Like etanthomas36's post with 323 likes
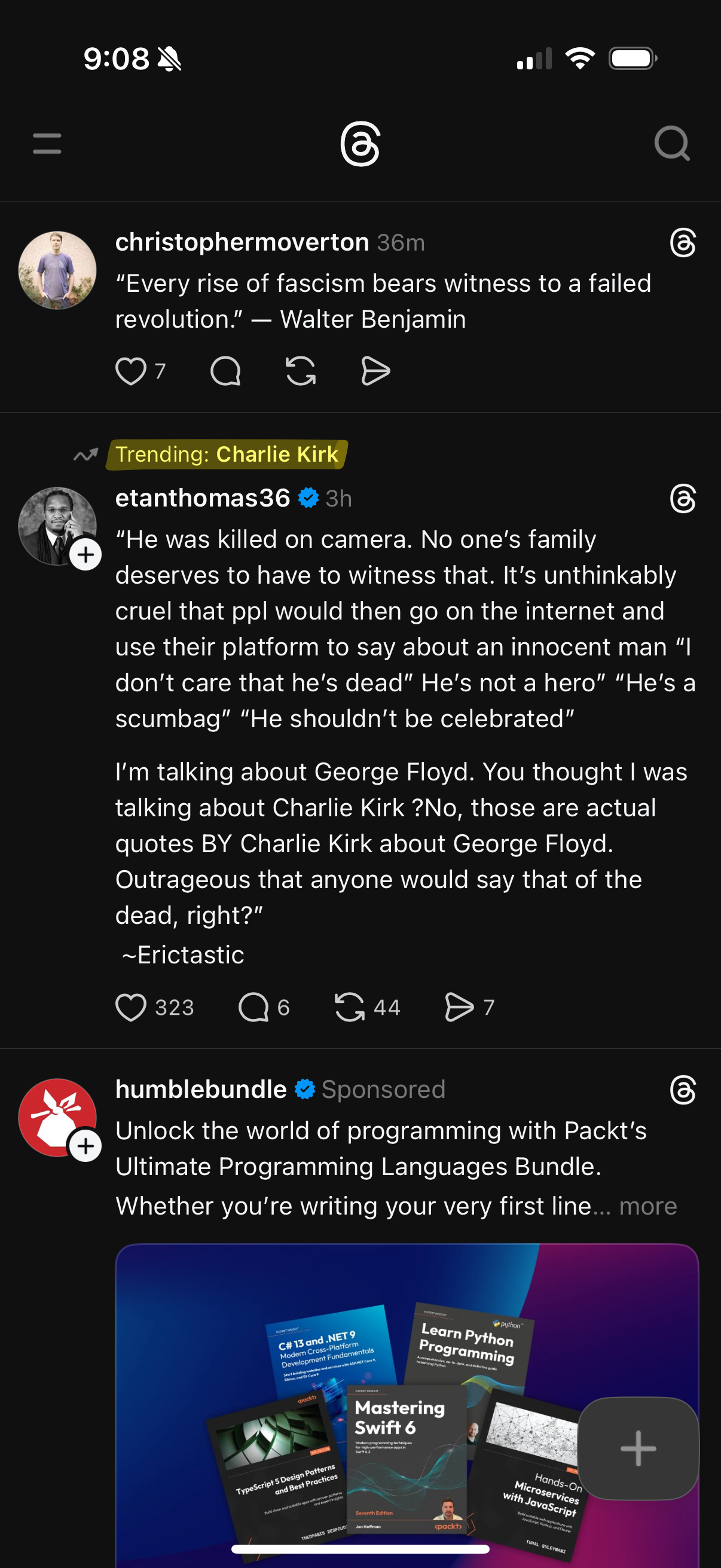 (131, 1008)
